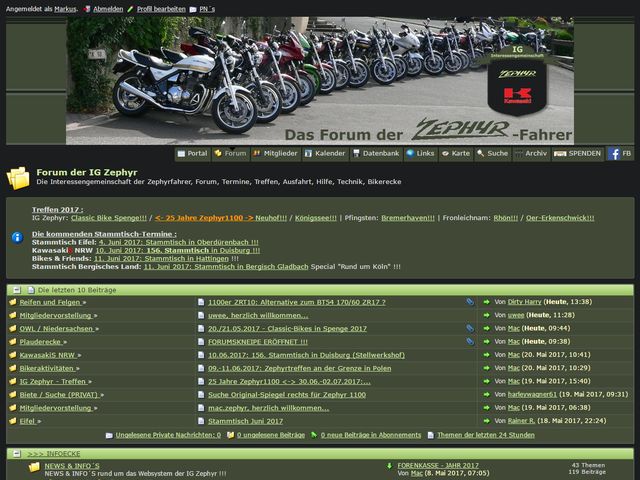Screen dimensions: 640x480
Task: Open the Archiv page
Action: tap(531, 153)
